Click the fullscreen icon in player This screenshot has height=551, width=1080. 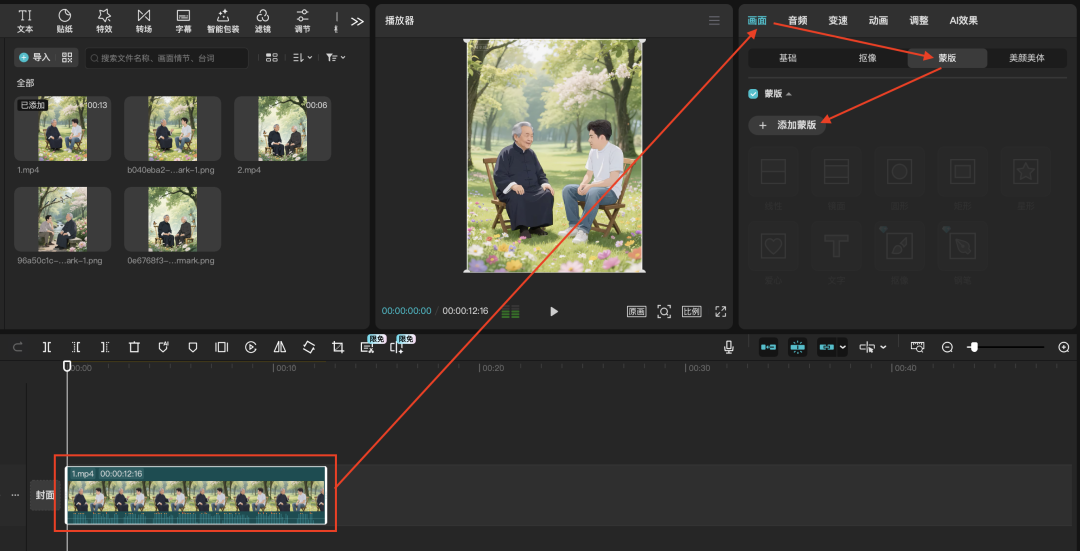coord(720,312)
